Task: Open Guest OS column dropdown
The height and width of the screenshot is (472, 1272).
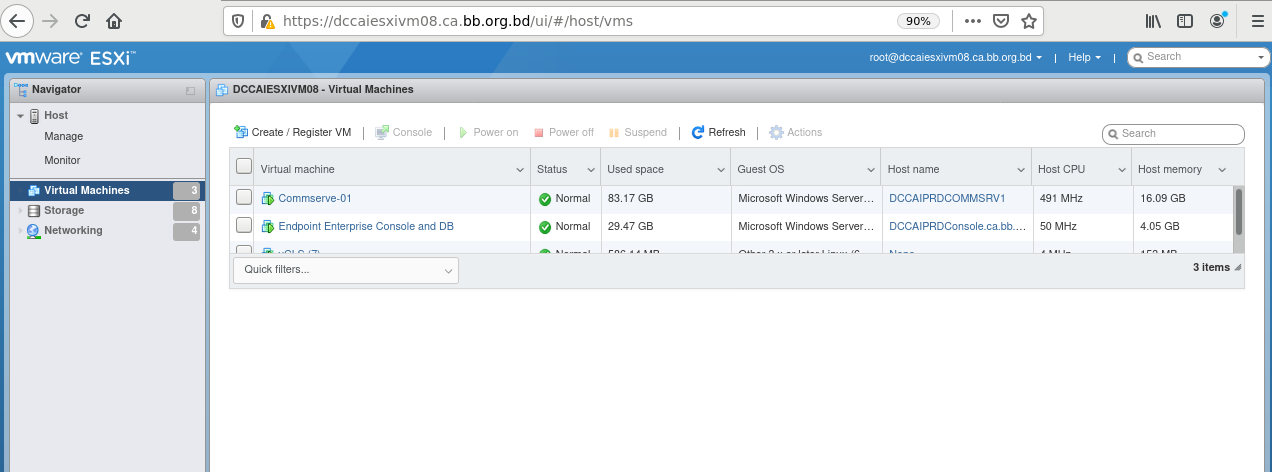Action: pos(870,170)
